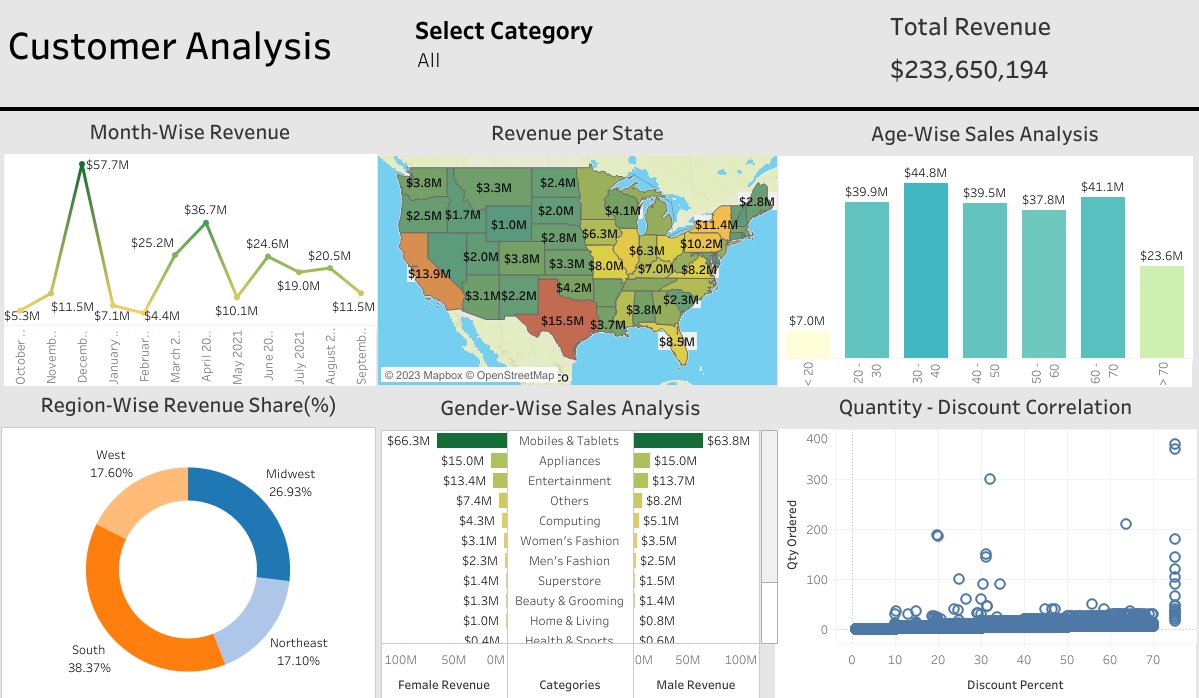Click the Male Revenue axis title
Screen dimensions: 1199x698
click(696, 685)
